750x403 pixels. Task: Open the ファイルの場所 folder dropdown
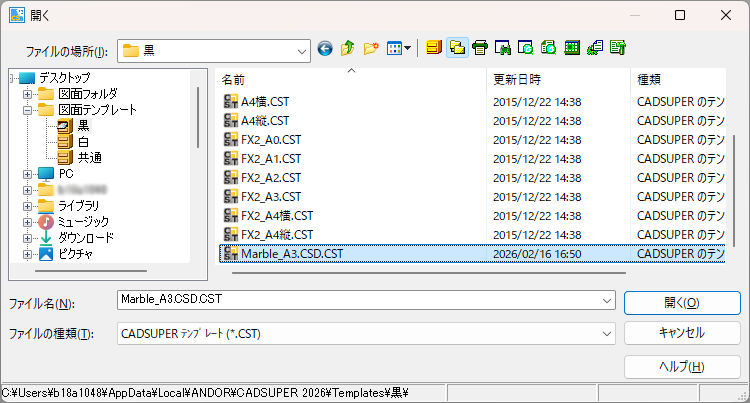301,49
